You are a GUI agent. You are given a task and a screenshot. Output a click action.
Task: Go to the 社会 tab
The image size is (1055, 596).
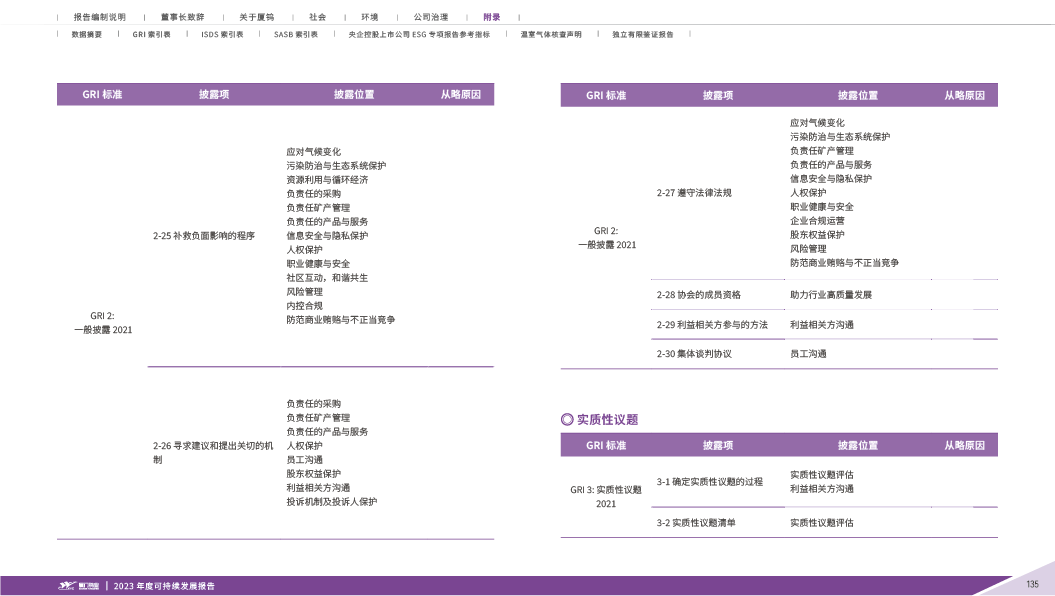pyautogui.click(x=317, y=18)
